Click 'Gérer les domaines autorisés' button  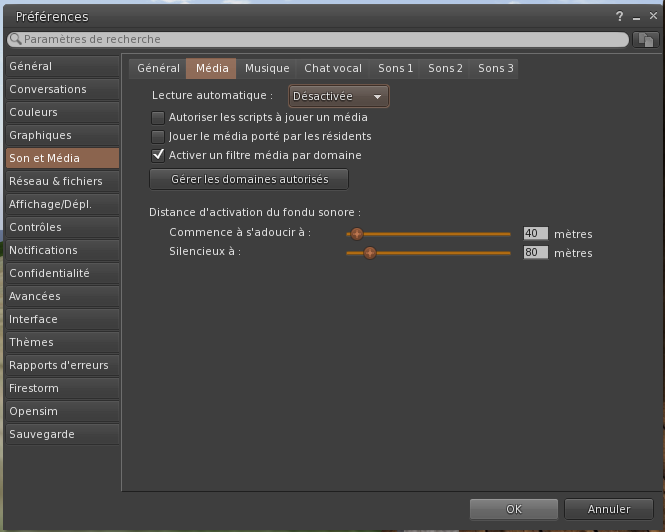point(249,179)
